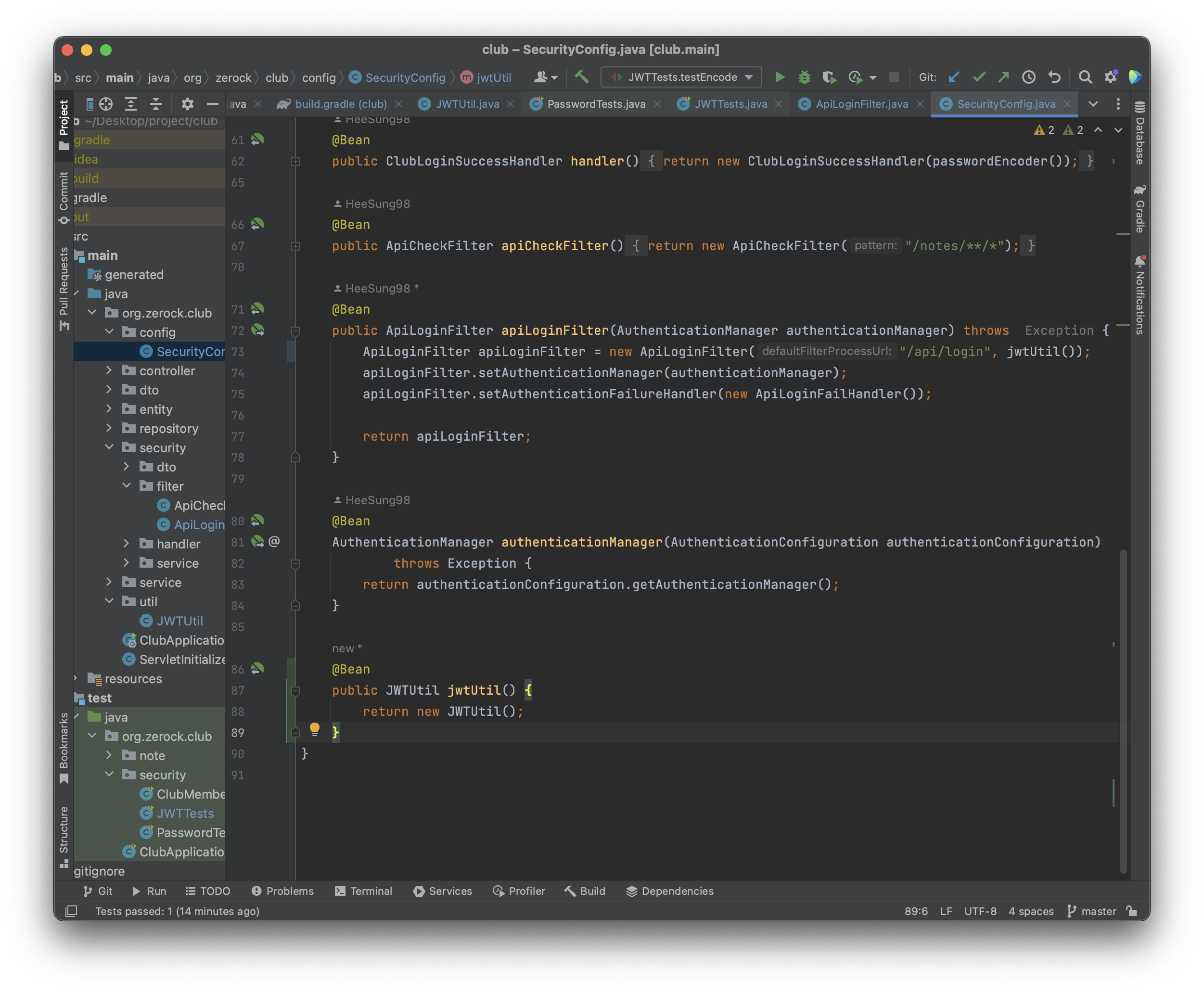Expand all in Project panel toolbar

tap(131, 104)
